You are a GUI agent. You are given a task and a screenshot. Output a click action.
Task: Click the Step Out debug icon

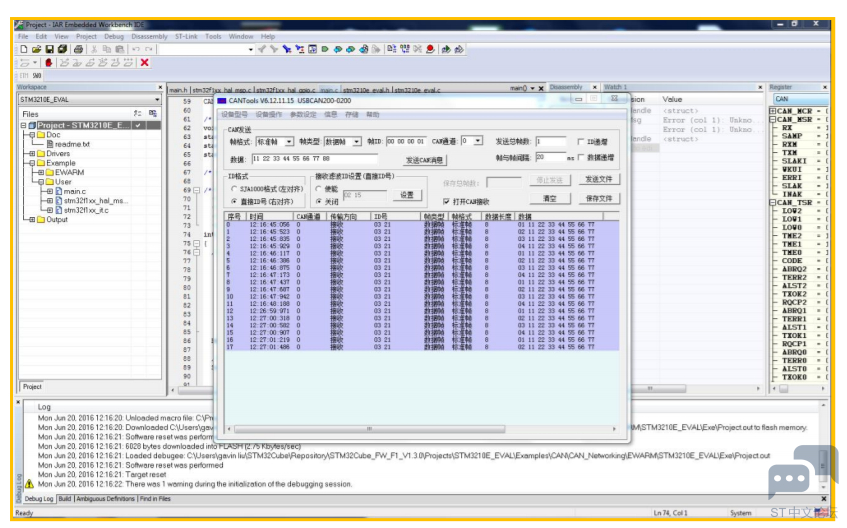coord(90,63)
